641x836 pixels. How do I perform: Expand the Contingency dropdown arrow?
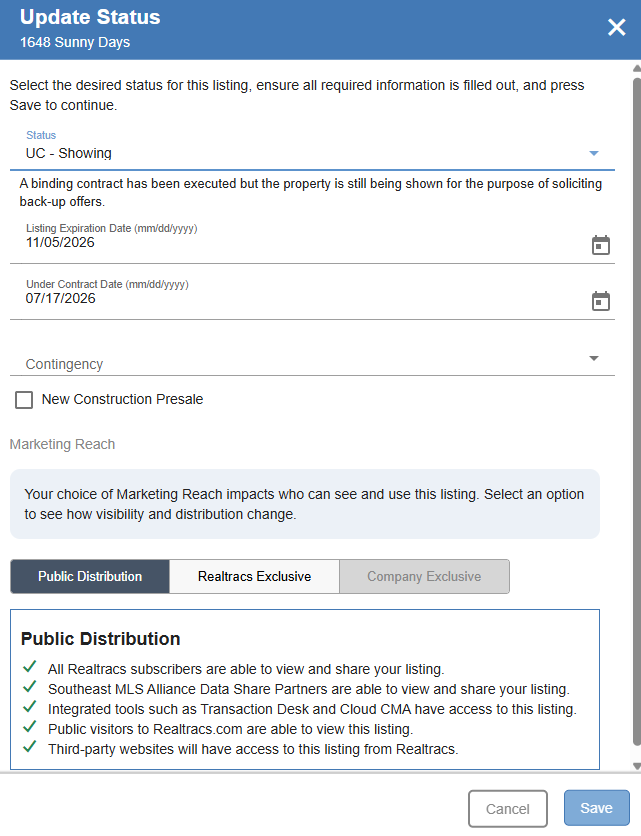(594, 358)
